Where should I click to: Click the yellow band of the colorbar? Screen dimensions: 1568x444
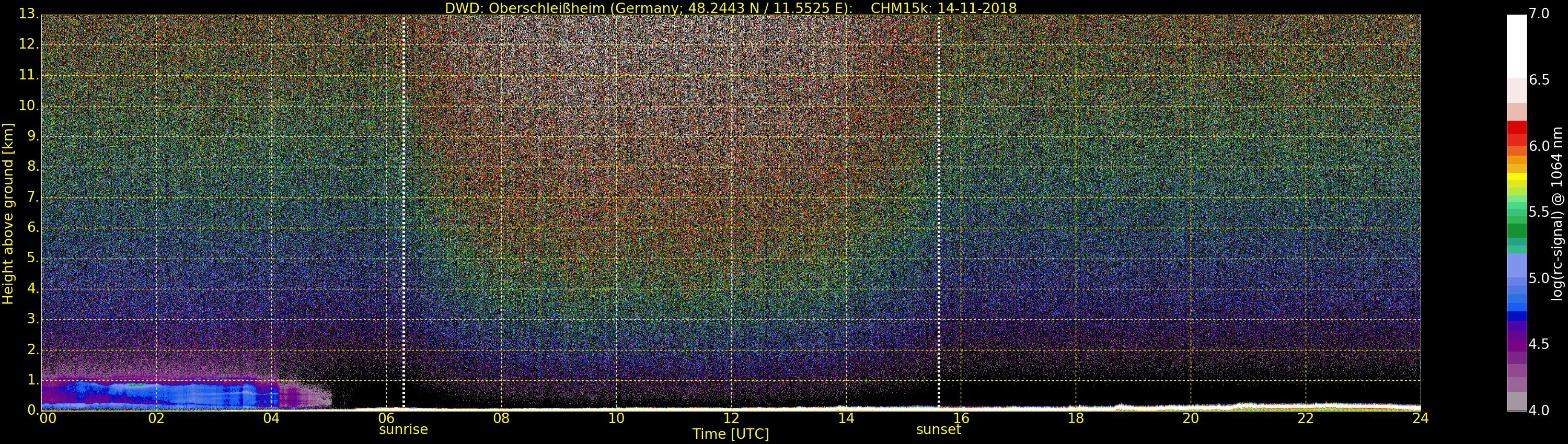click(x=1516, y=177)
